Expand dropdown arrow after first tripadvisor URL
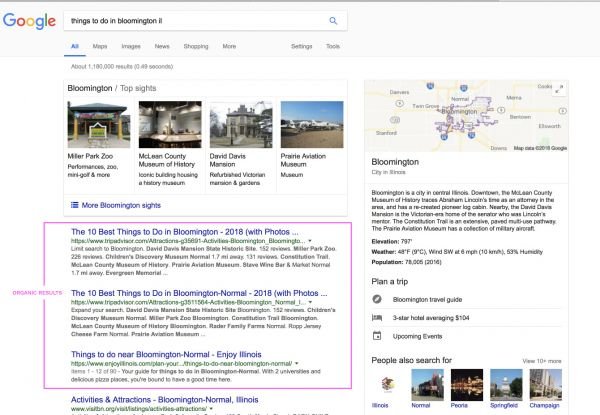The width and height of the screenshot is (600, 415). click(x=310, y=241)
